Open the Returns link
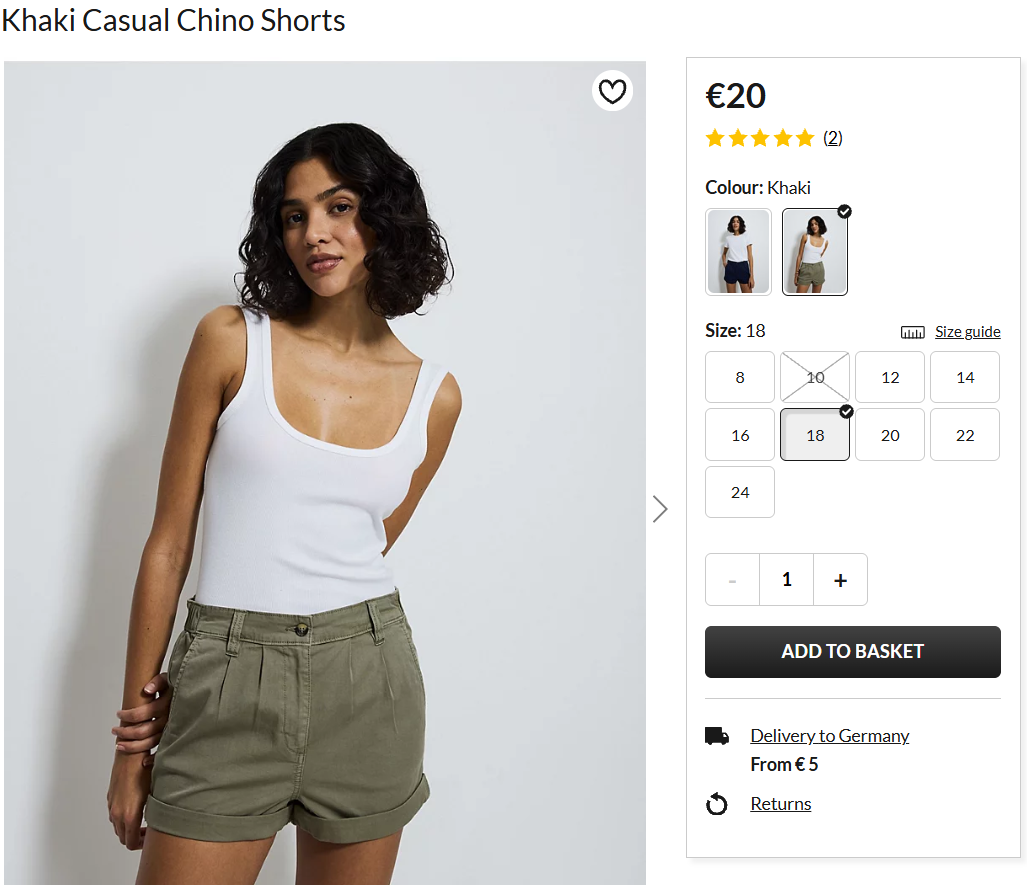 tap(780, 804)
